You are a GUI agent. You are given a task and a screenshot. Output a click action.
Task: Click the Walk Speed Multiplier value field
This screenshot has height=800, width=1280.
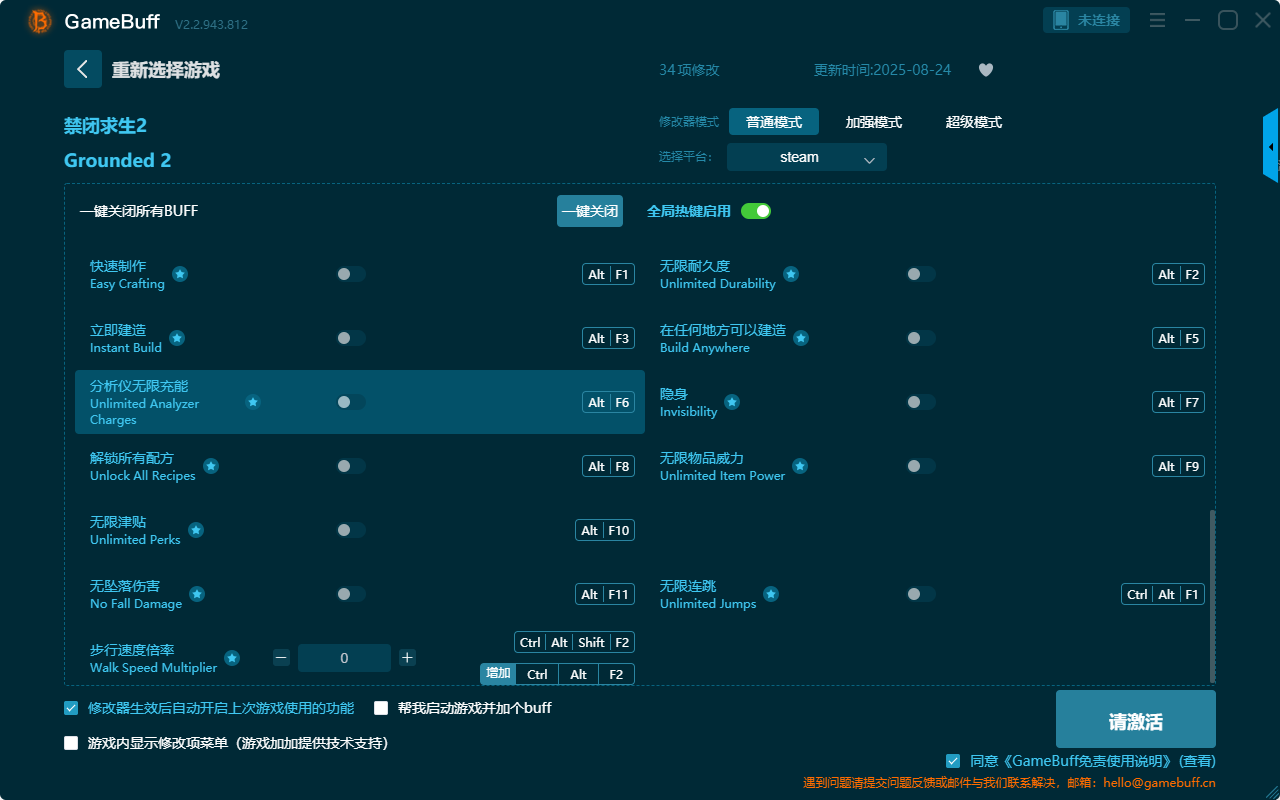pyautogui.click(x=344, y=658)
